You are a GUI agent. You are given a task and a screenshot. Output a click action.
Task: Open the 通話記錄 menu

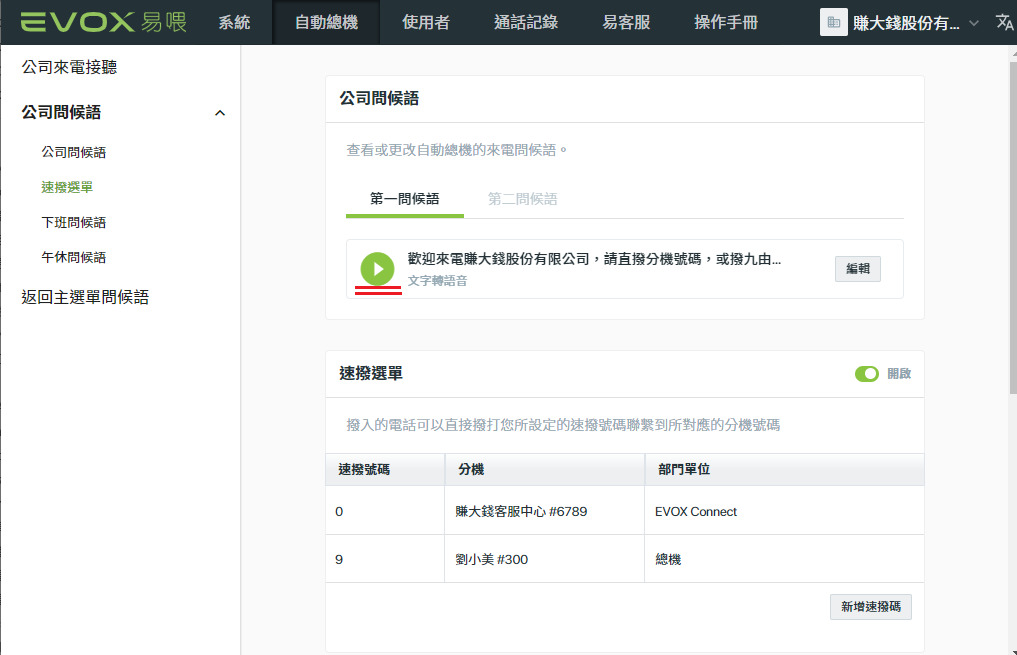526,23
